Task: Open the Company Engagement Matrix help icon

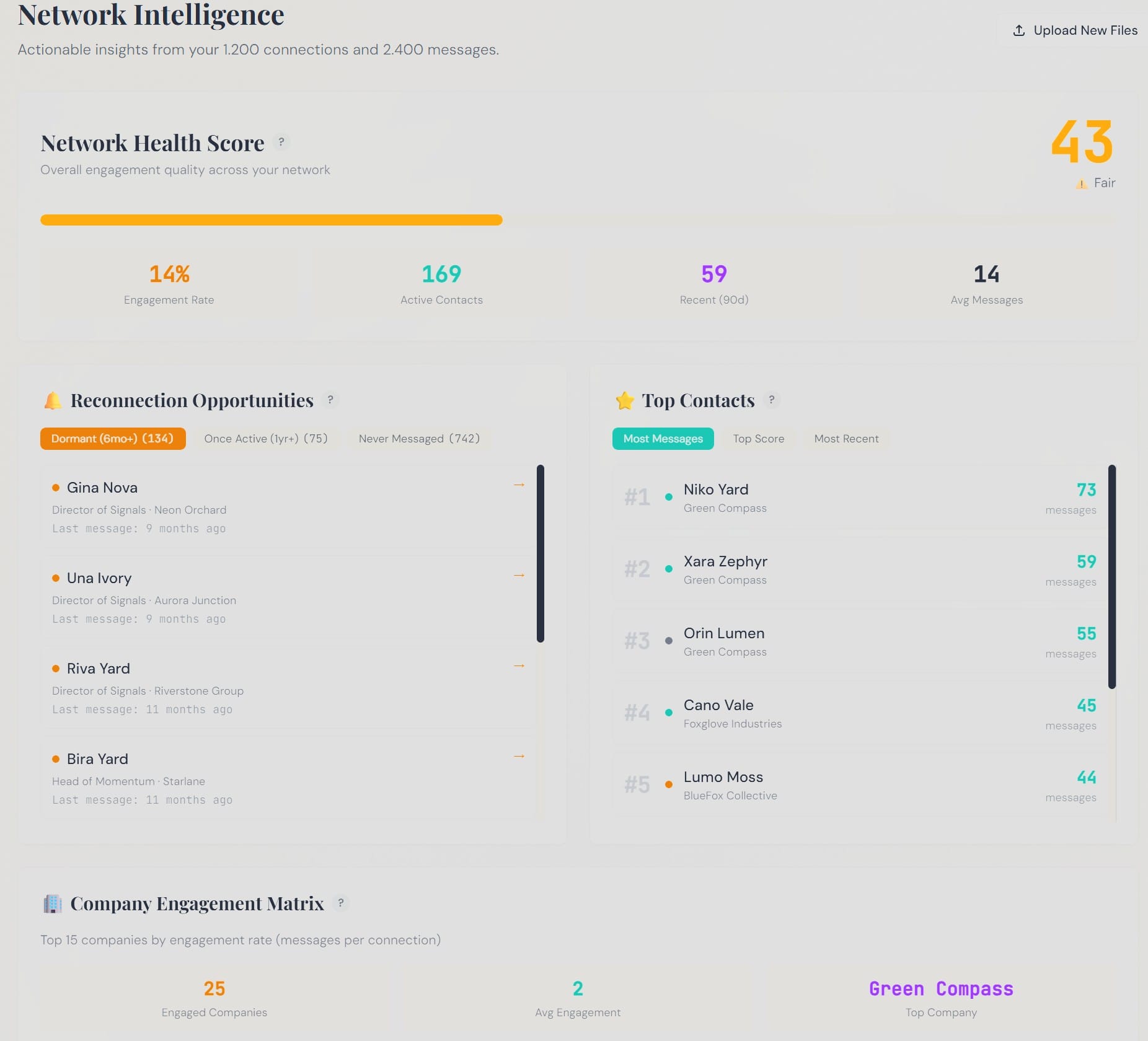Action: [340, 903]
